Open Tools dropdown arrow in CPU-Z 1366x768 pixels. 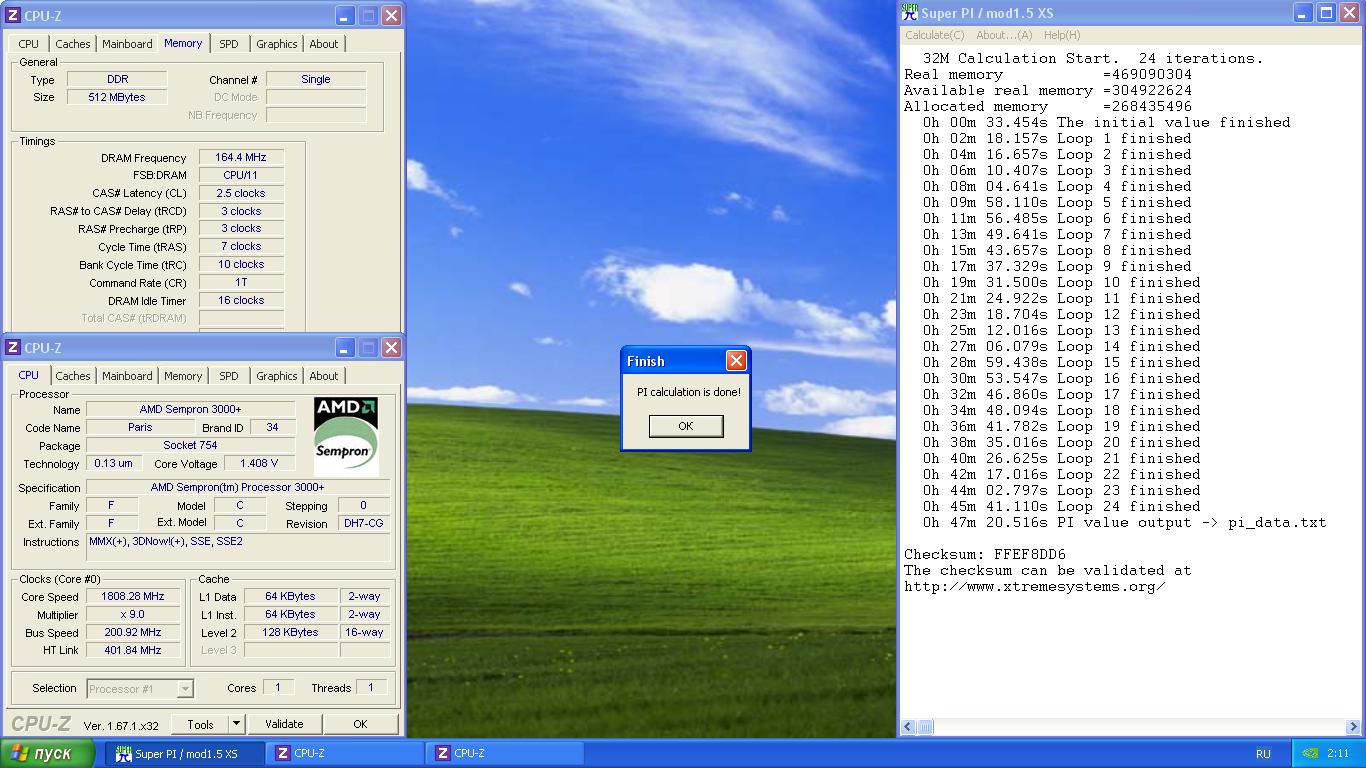tap(236, 724)
